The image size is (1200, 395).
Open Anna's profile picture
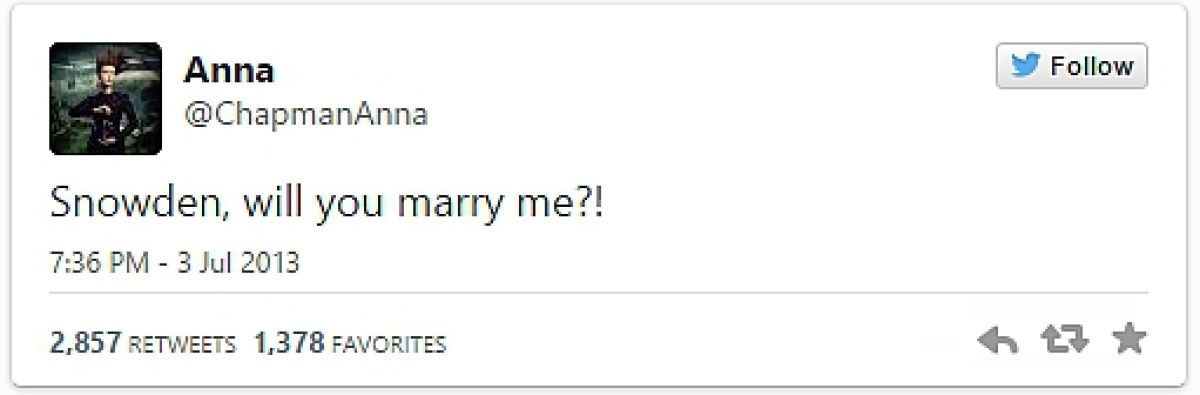105,98
